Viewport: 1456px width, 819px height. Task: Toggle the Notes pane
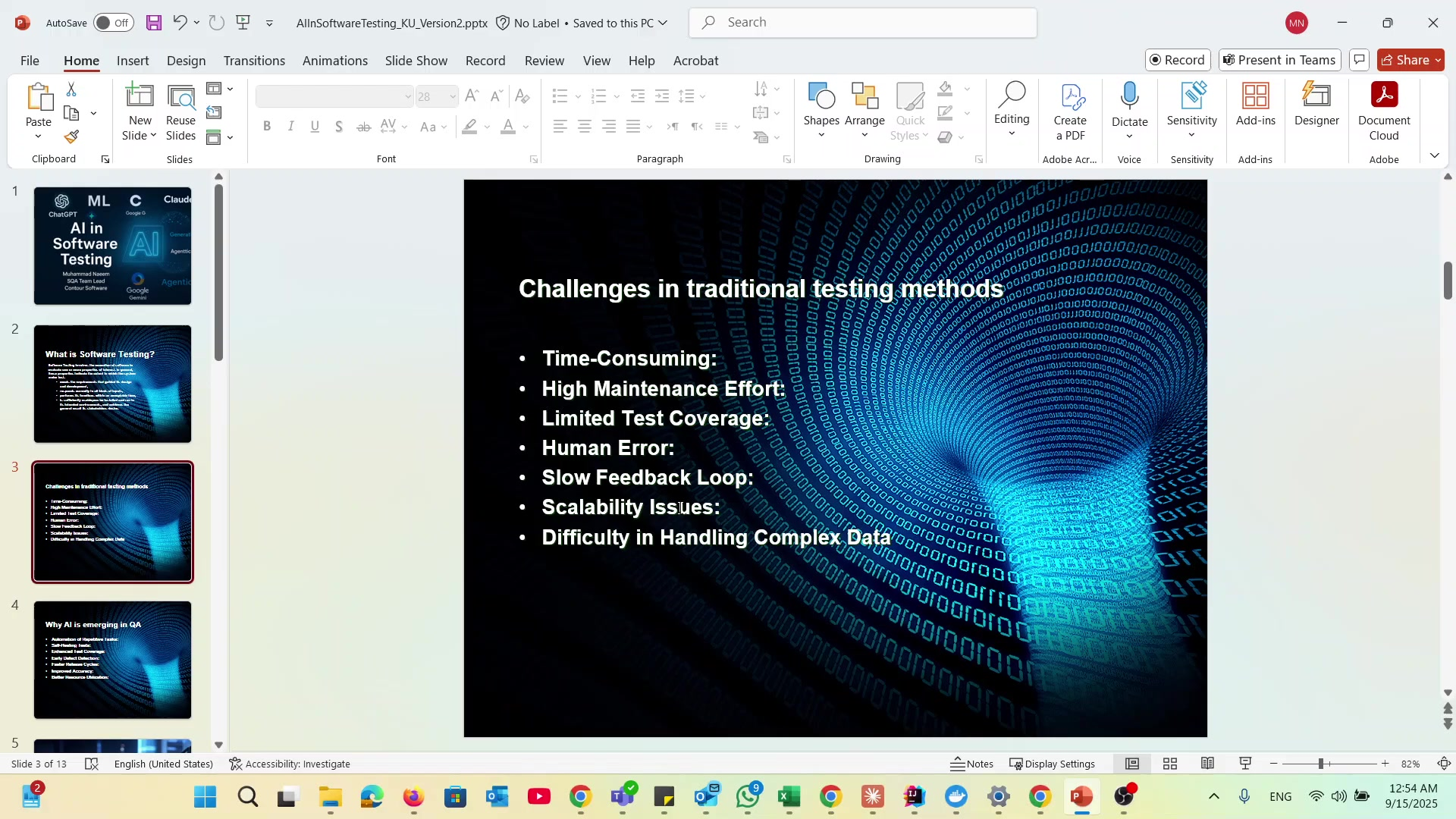(971, 764)
